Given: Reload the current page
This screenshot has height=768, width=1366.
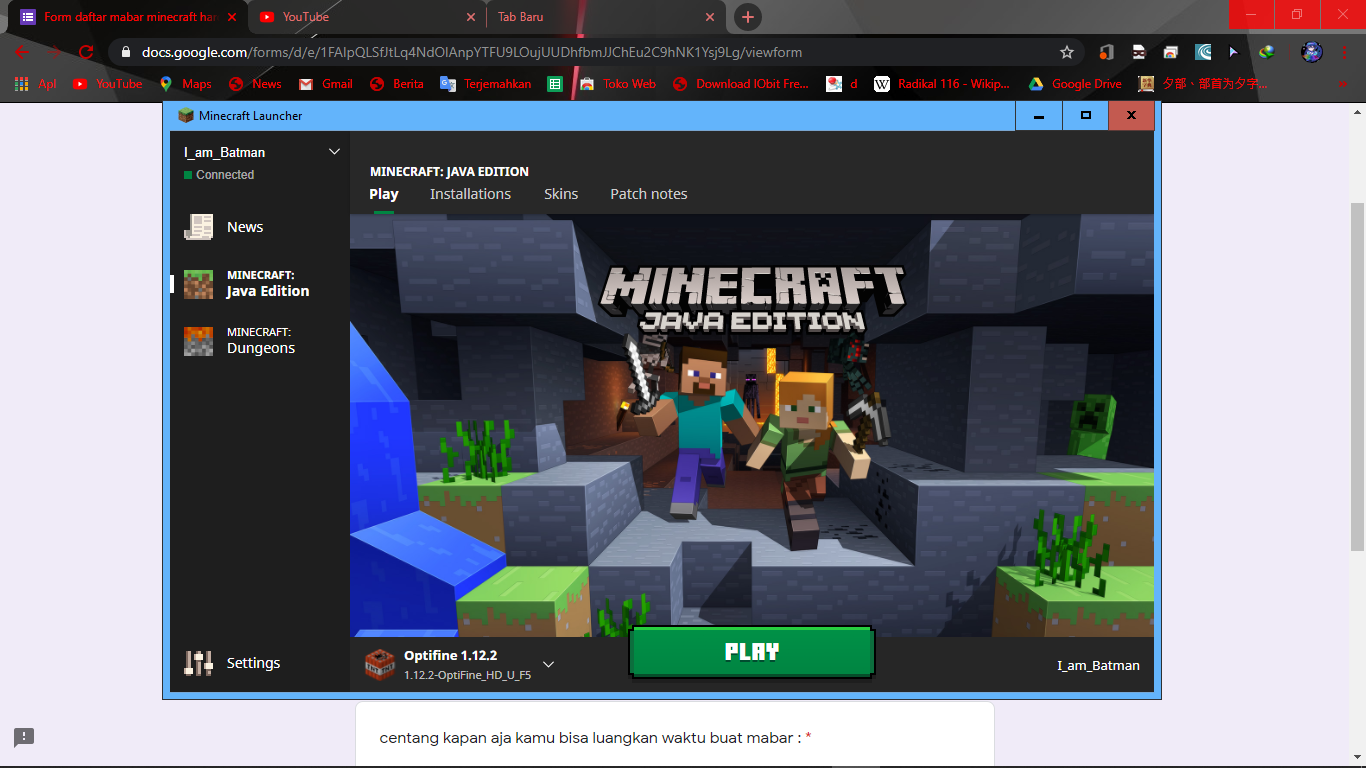Looking at the screenshot, I should point(86,52).
